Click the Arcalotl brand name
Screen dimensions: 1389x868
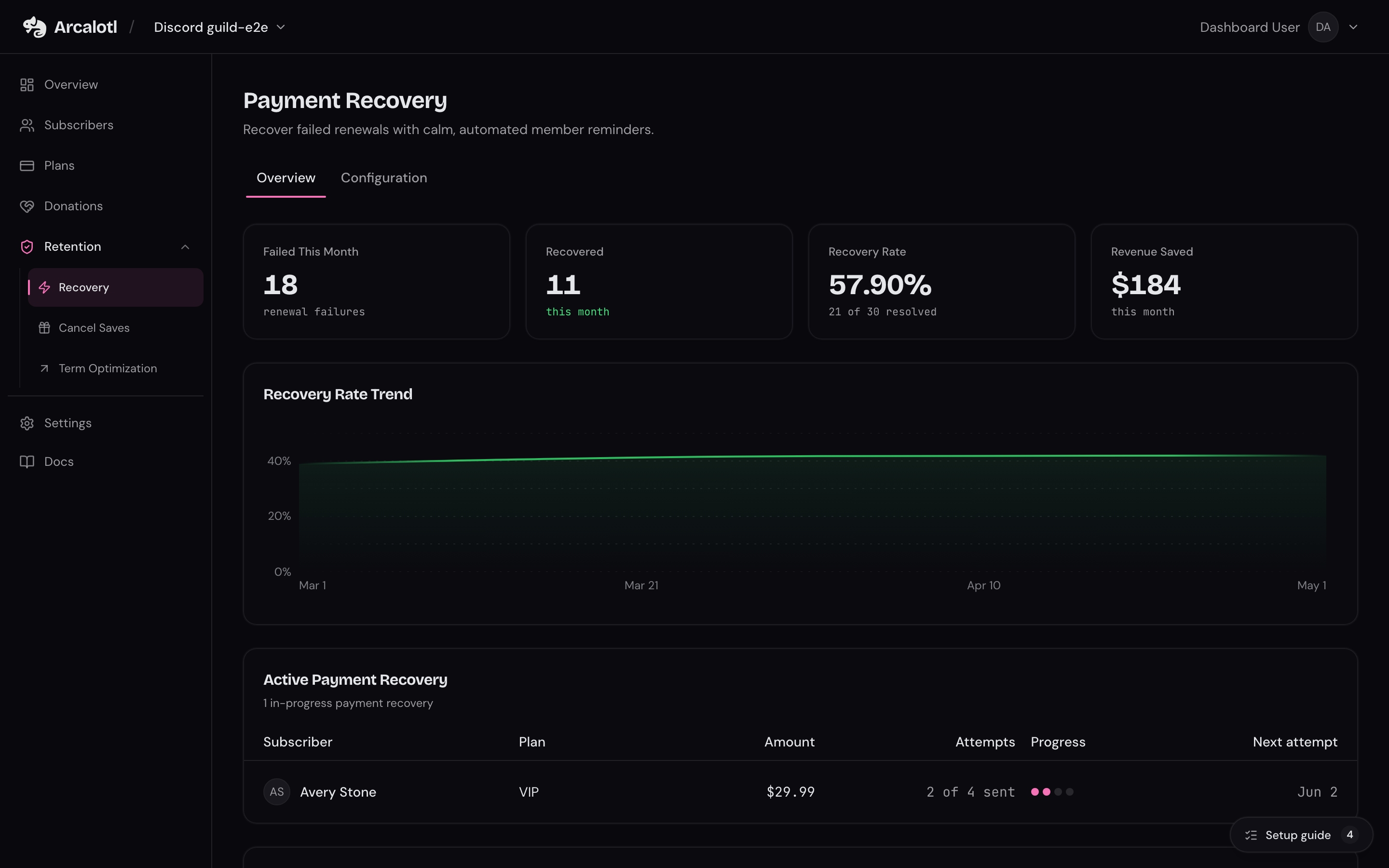pyautogui.click(x=85, y=27)
